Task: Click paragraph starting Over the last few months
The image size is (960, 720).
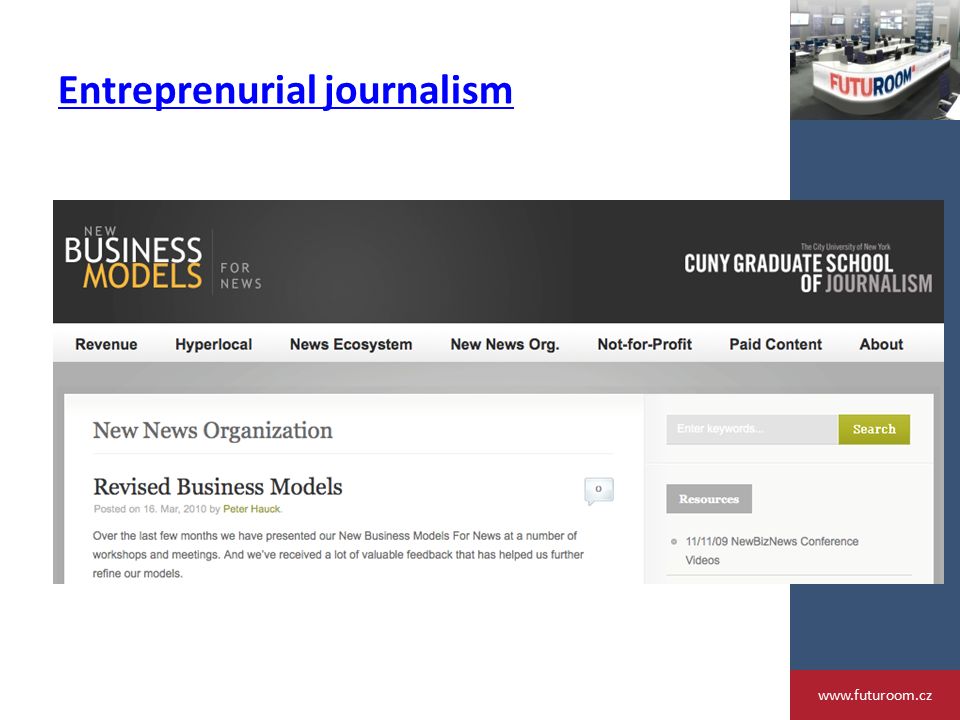Action: [x=338, y=554]
